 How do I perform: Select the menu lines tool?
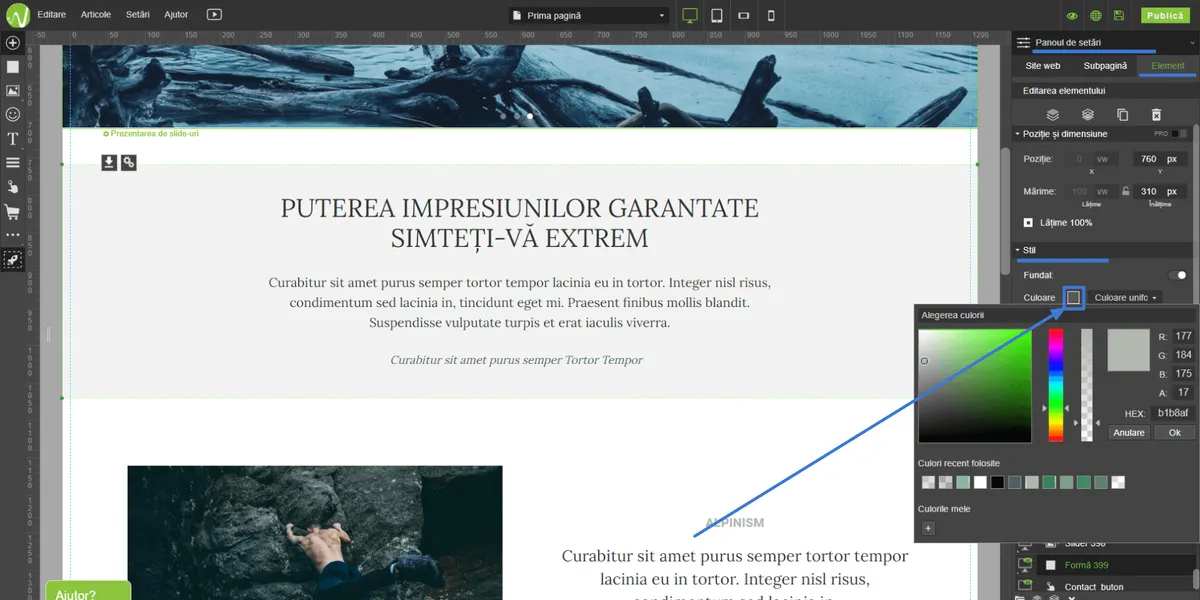[x=13, y=162]
